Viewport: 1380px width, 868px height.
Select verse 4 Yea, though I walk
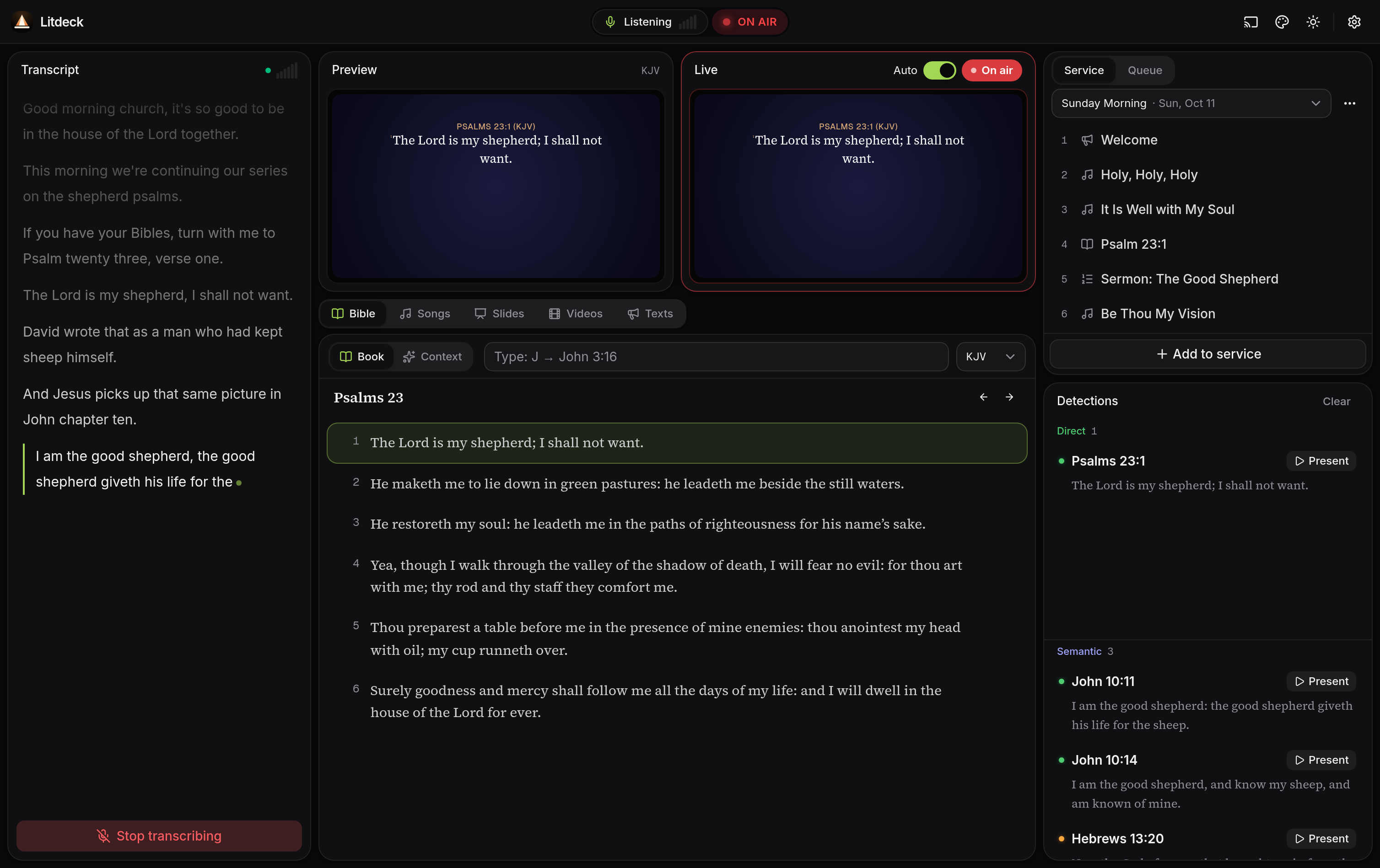677,576
